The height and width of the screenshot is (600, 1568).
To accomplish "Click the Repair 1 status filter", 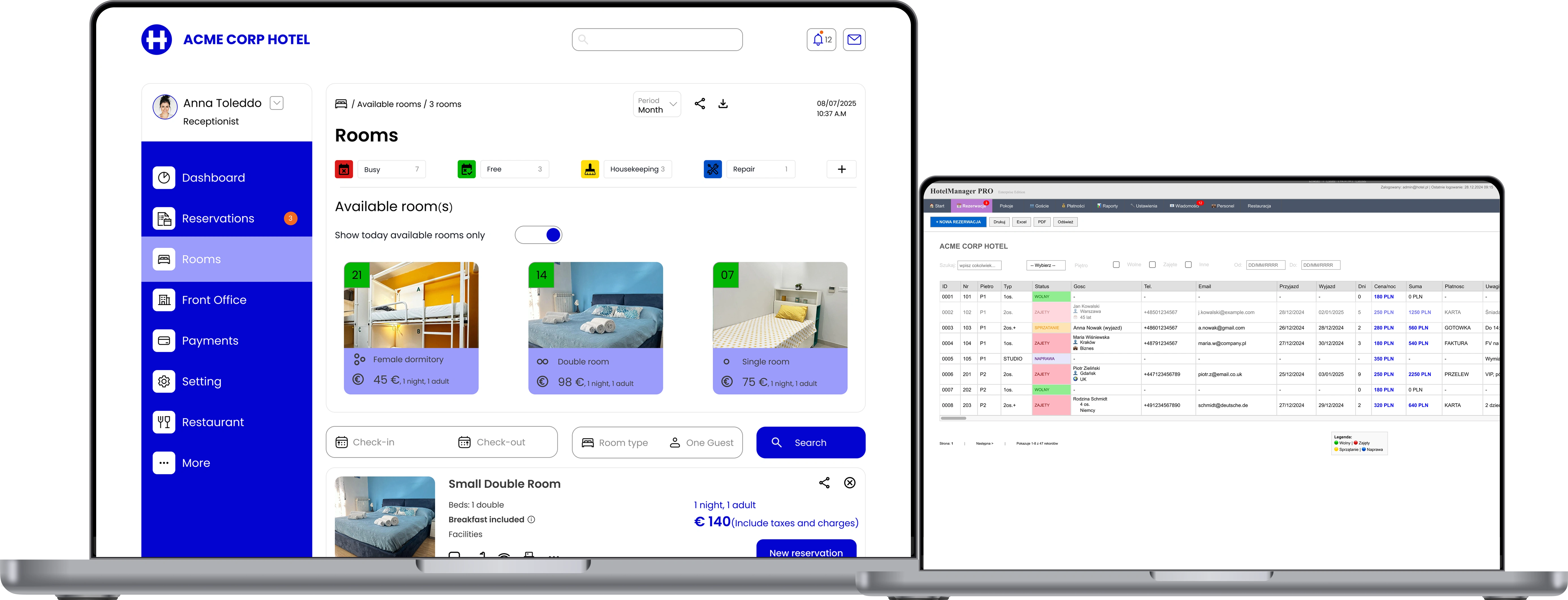I will [761, 169].
